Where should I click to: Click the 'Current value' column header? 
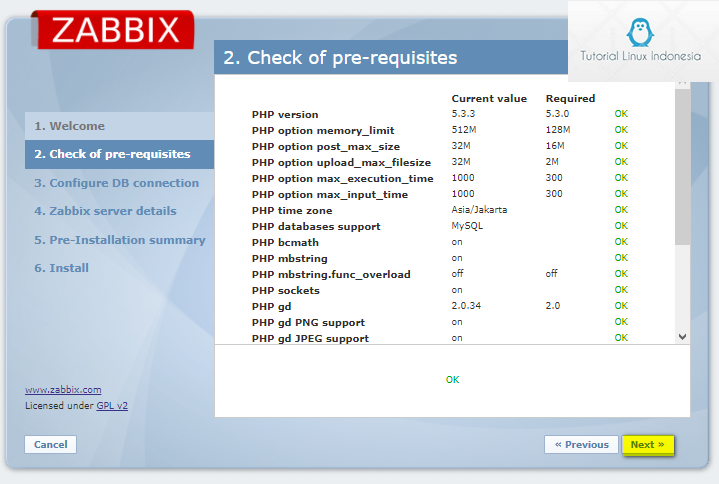[489, 99]
